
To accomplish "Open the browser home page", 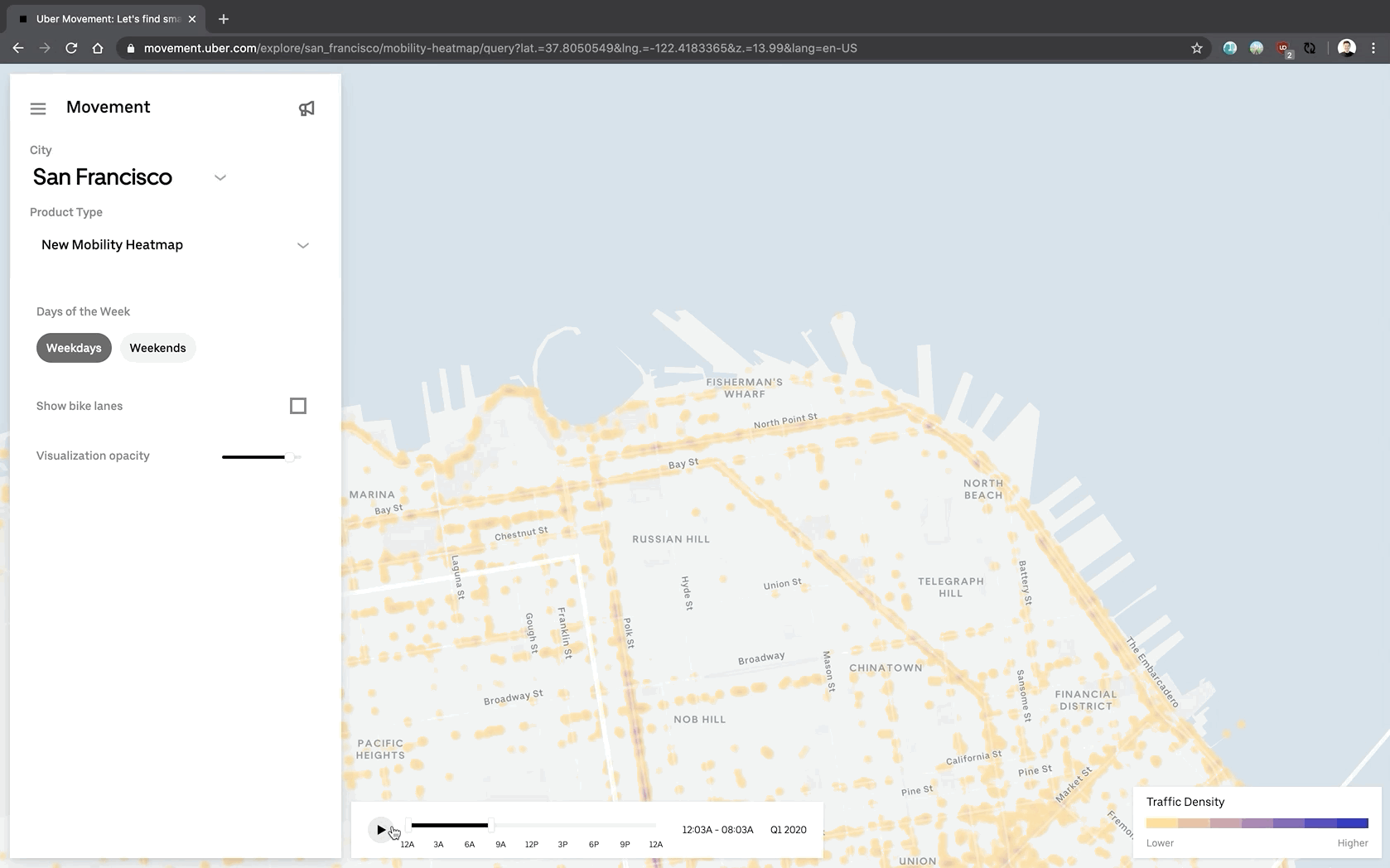I will point(98,48).
